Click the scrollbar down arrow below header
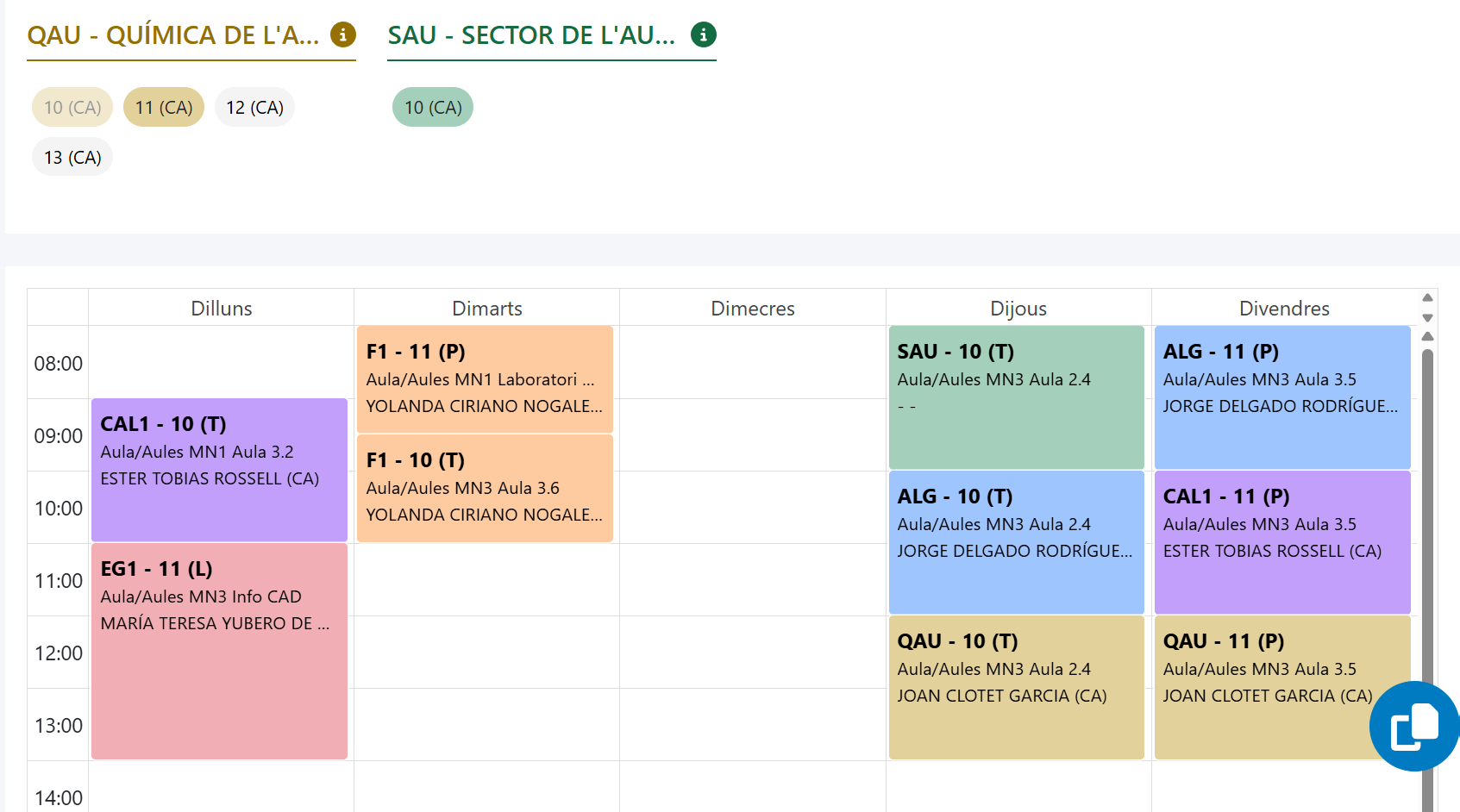 [1427, 318]
